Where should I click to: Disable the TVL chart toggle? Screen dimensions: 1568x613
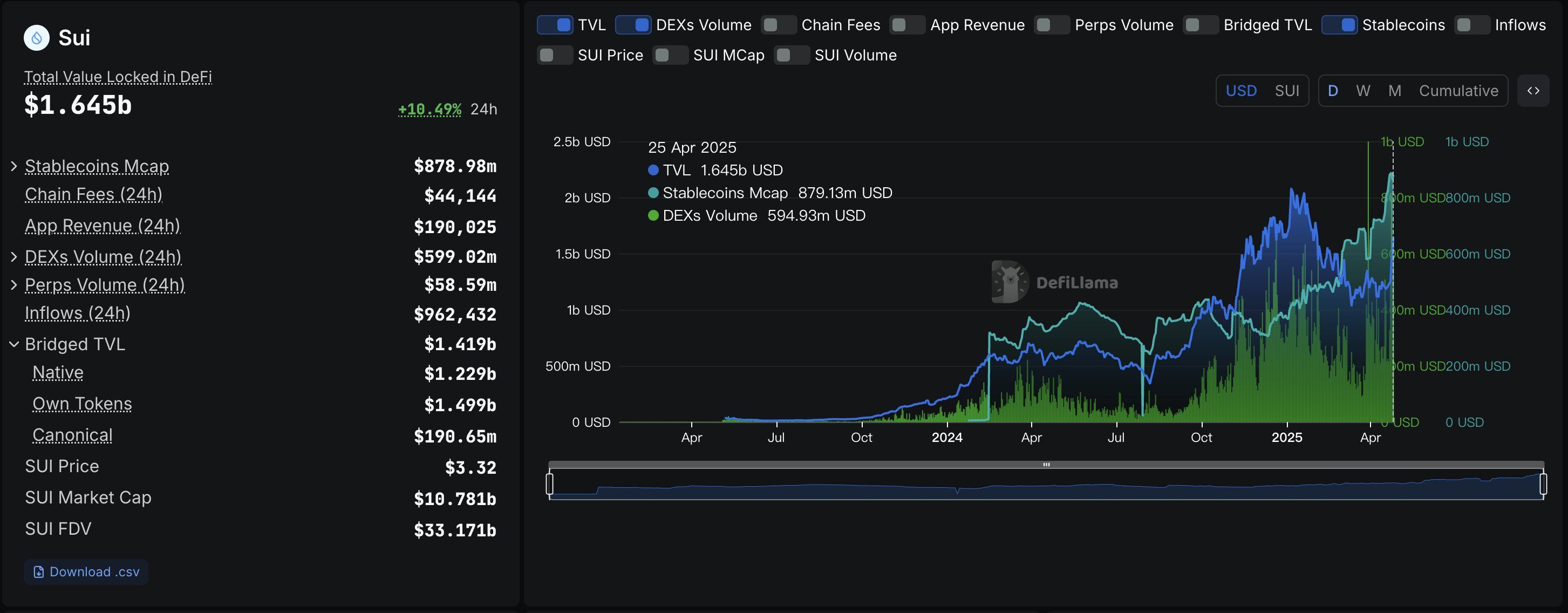click(555, 25)
